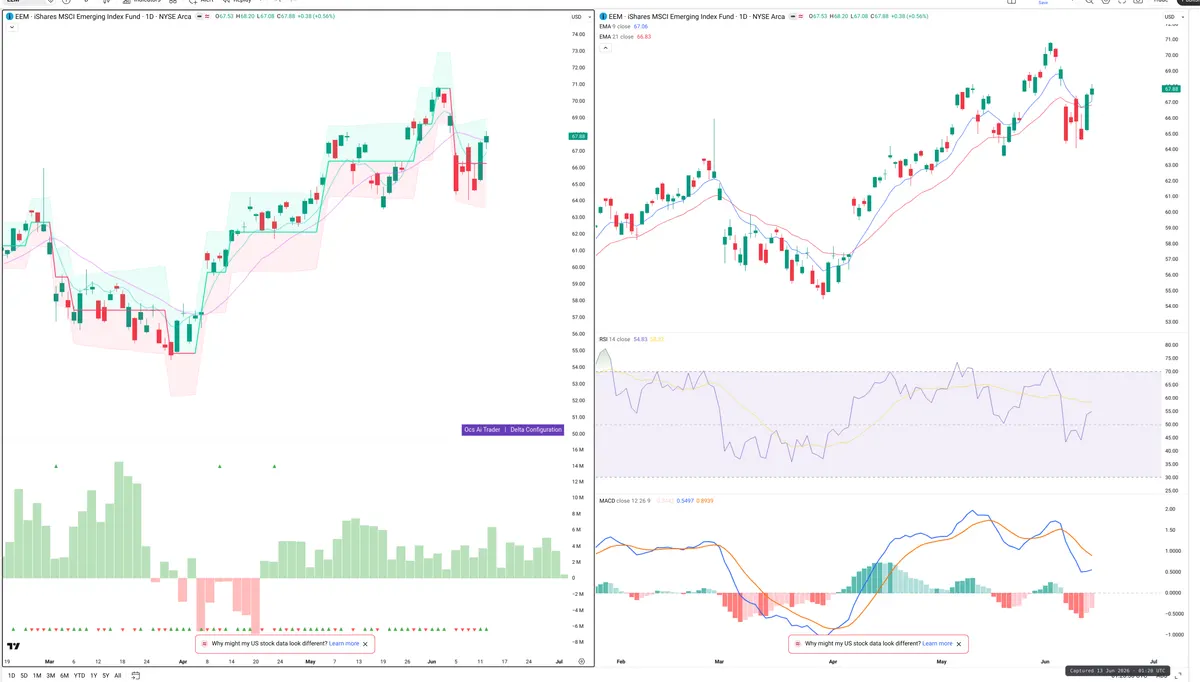Dismiss the right chart stock data notice
Viewport: 1200px width, 682px height.
(x=959, y=644)
